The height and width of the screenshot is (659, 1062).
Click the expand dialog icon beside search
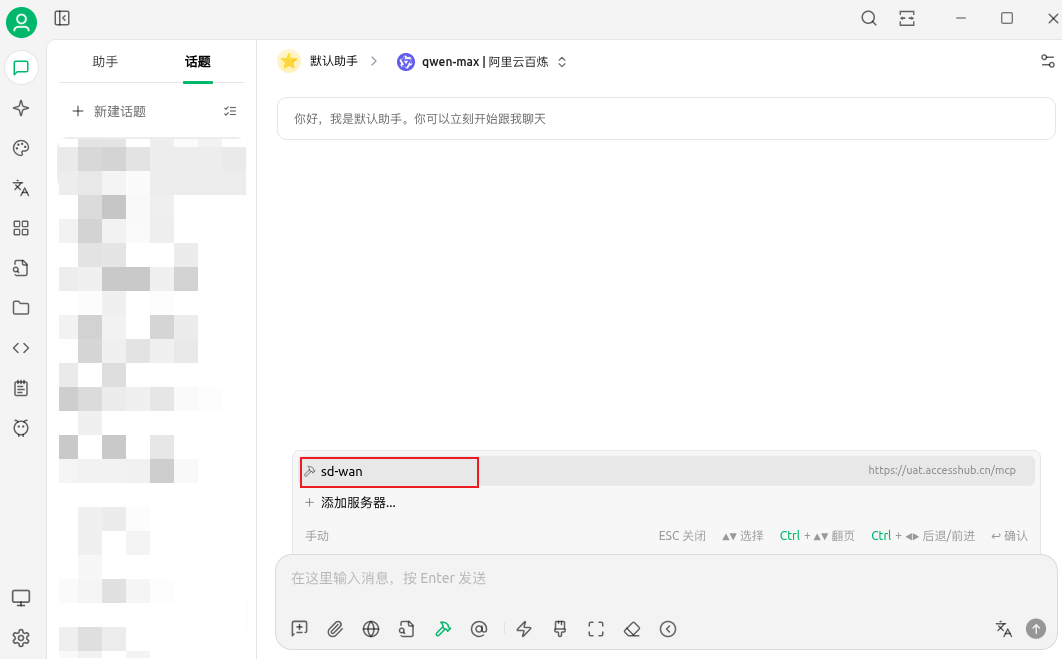[907, 18]
